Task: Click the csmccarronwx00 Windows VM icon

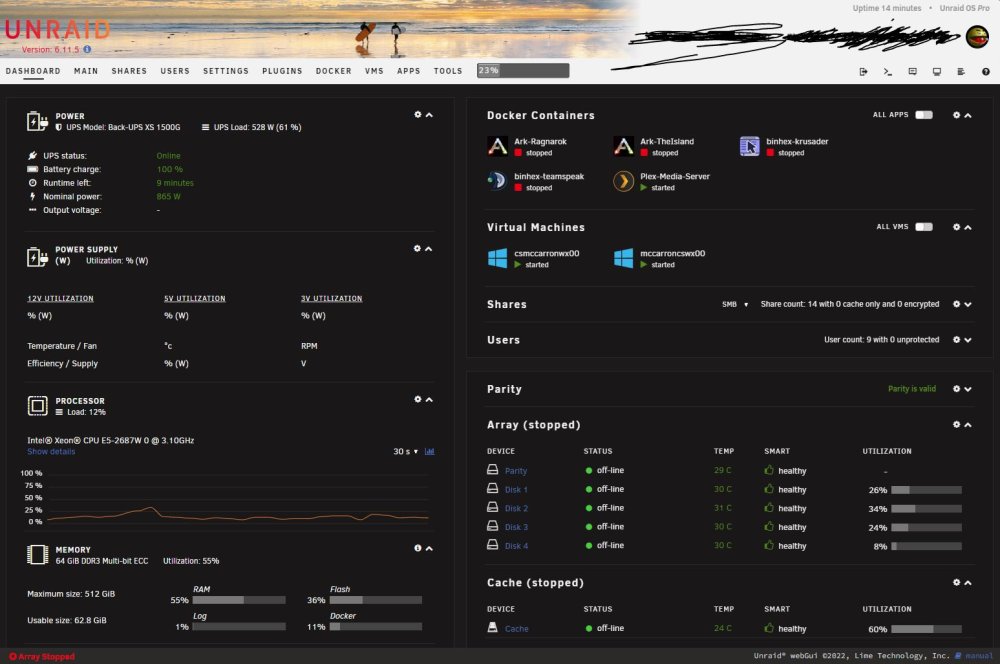Action: point(497,258)
